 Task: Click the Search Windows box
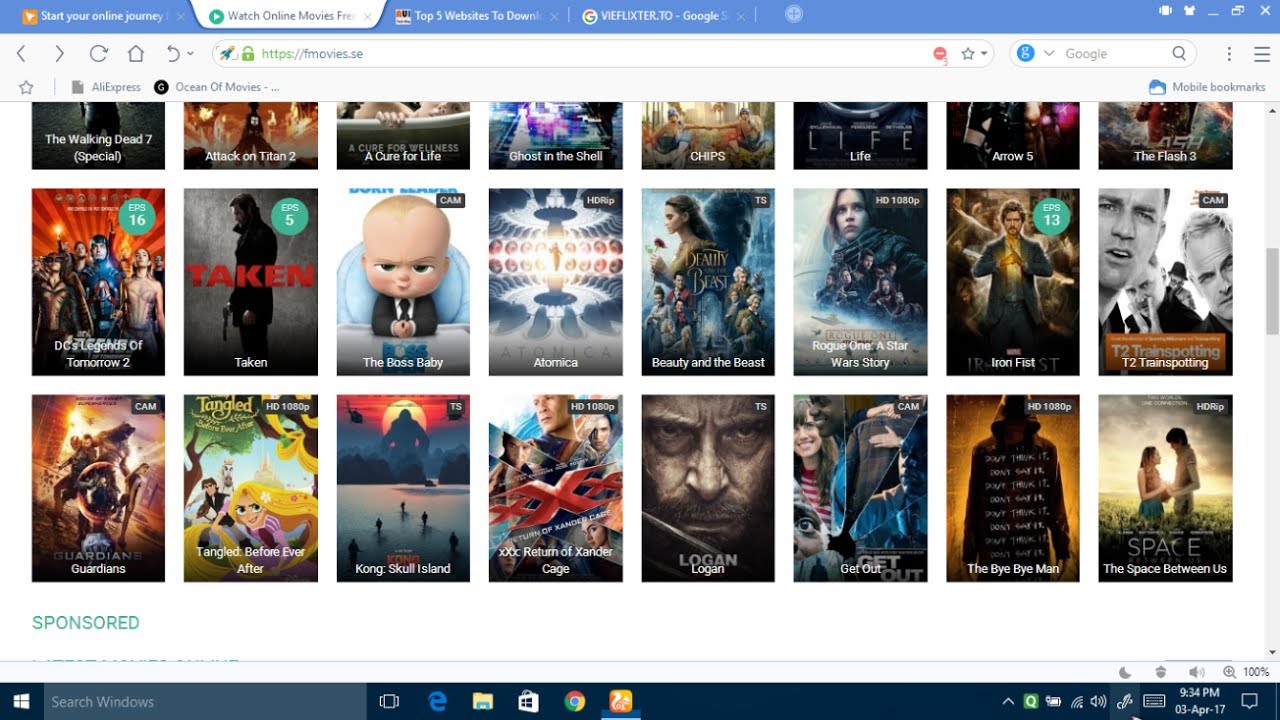coord(204,702)
